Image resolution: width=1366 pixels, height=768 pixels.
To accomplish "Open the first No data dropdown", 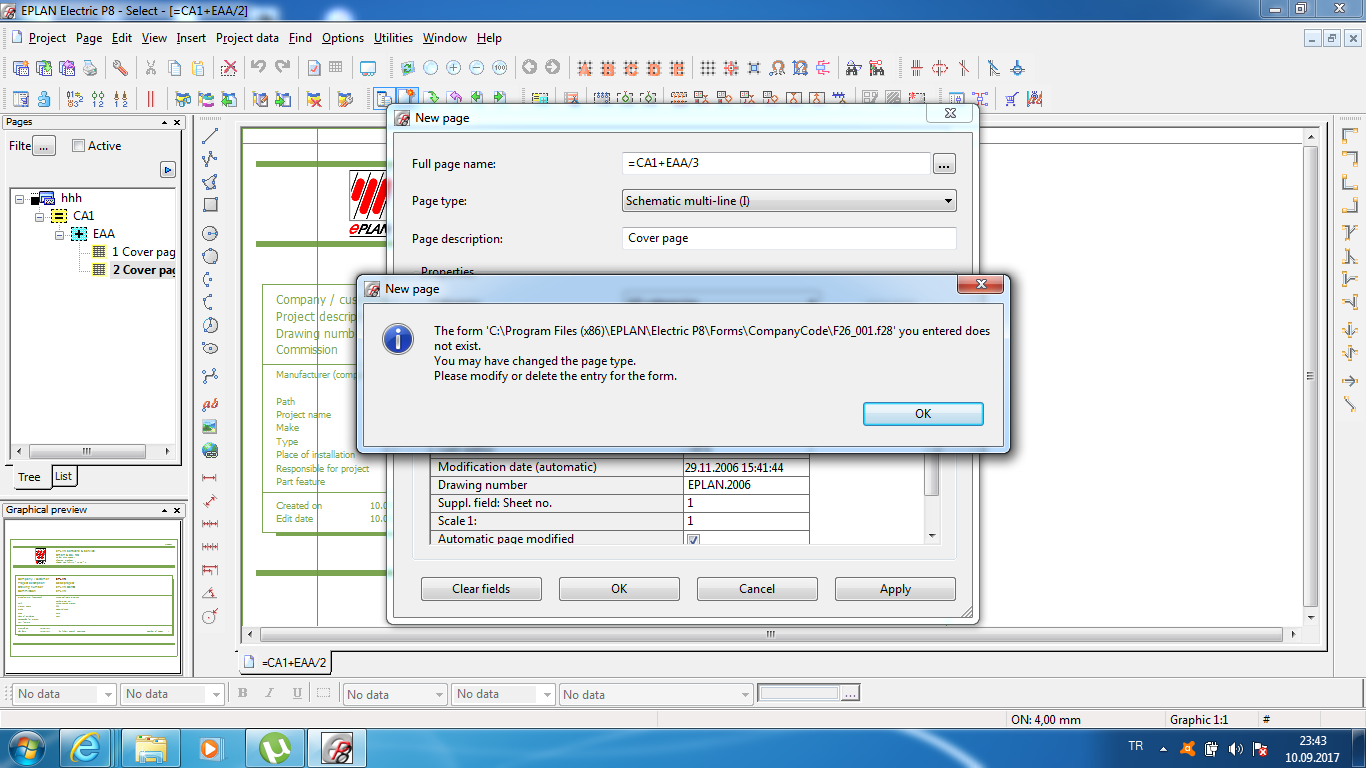I will pos(108,694).
